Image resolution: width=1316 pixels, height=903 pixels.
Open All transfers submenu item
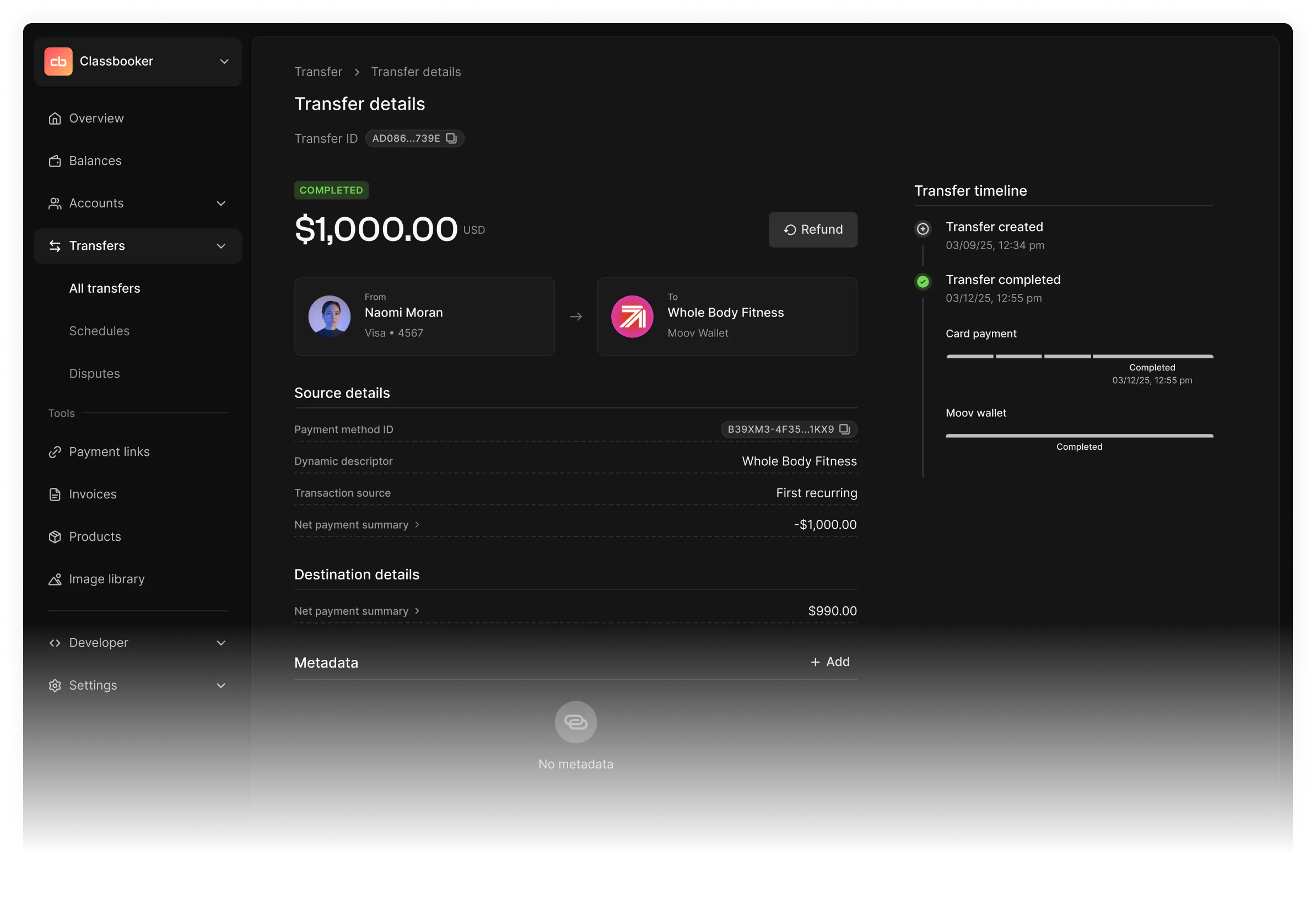point(105,288)
